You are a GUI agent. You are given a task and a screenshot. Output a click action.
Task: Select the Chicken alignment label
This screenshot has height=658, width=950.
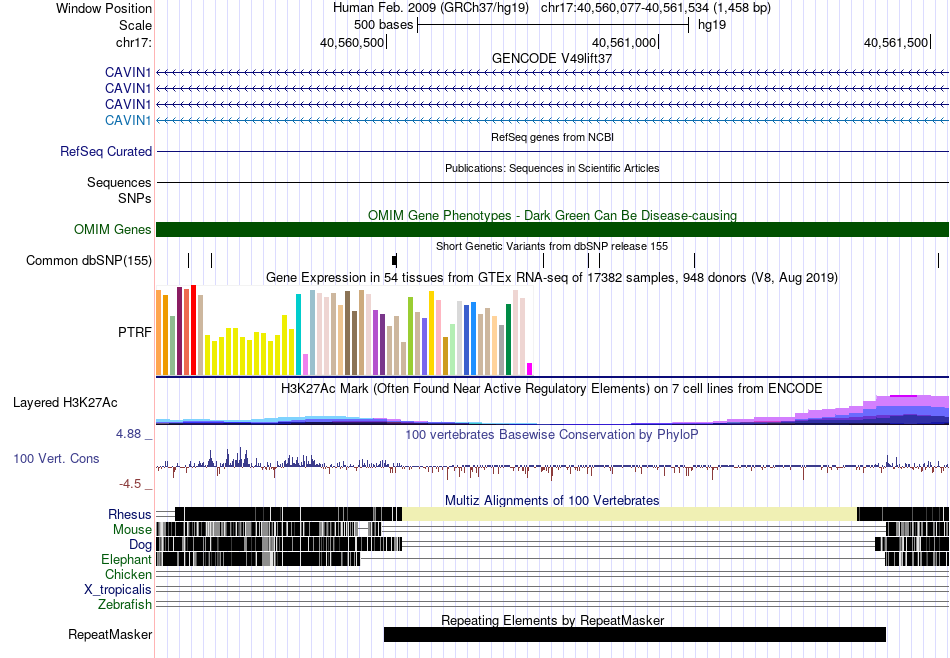[x=128, y=574]
